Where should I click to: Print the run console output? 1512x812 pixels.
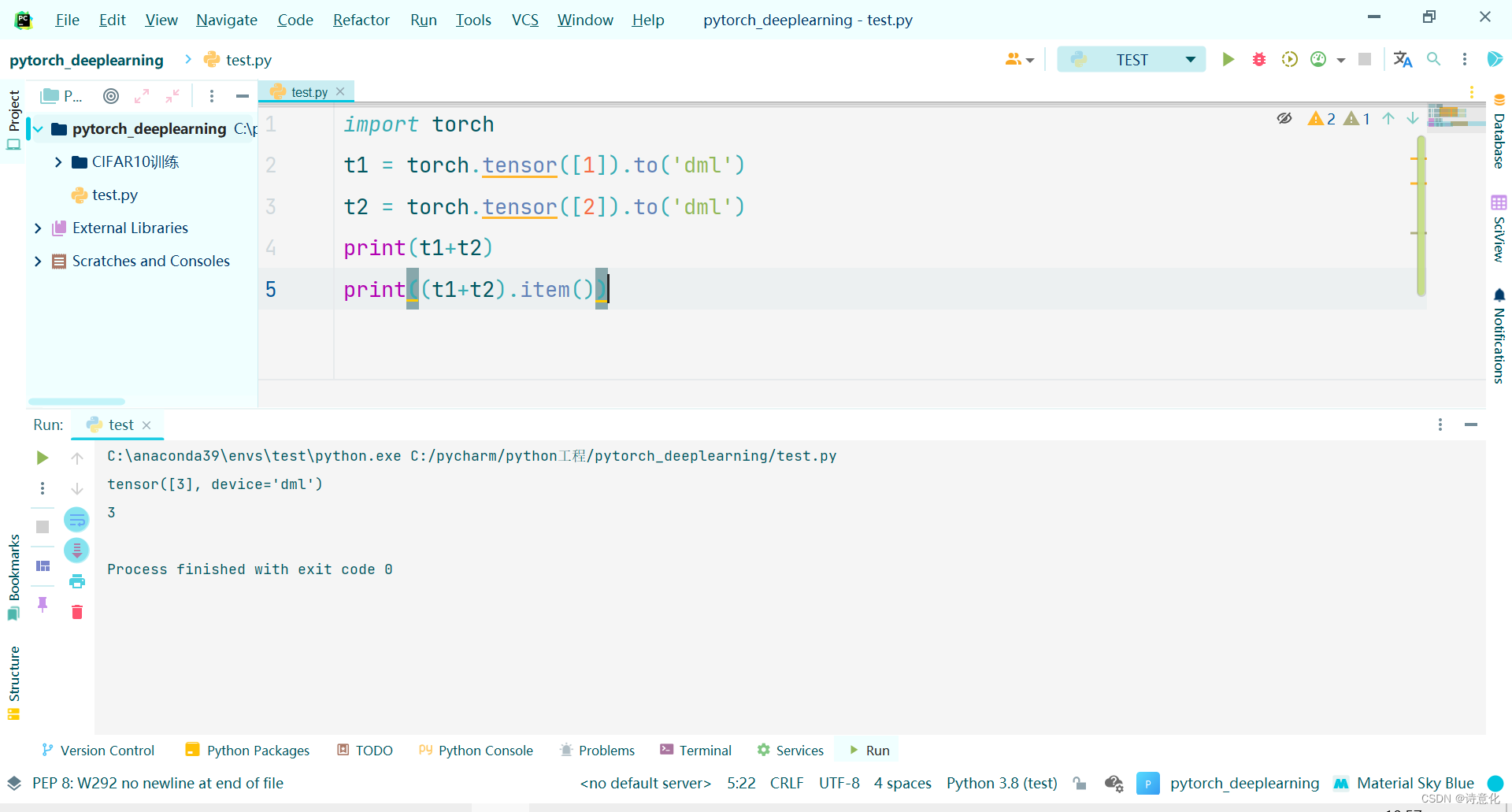pos(76,581)
